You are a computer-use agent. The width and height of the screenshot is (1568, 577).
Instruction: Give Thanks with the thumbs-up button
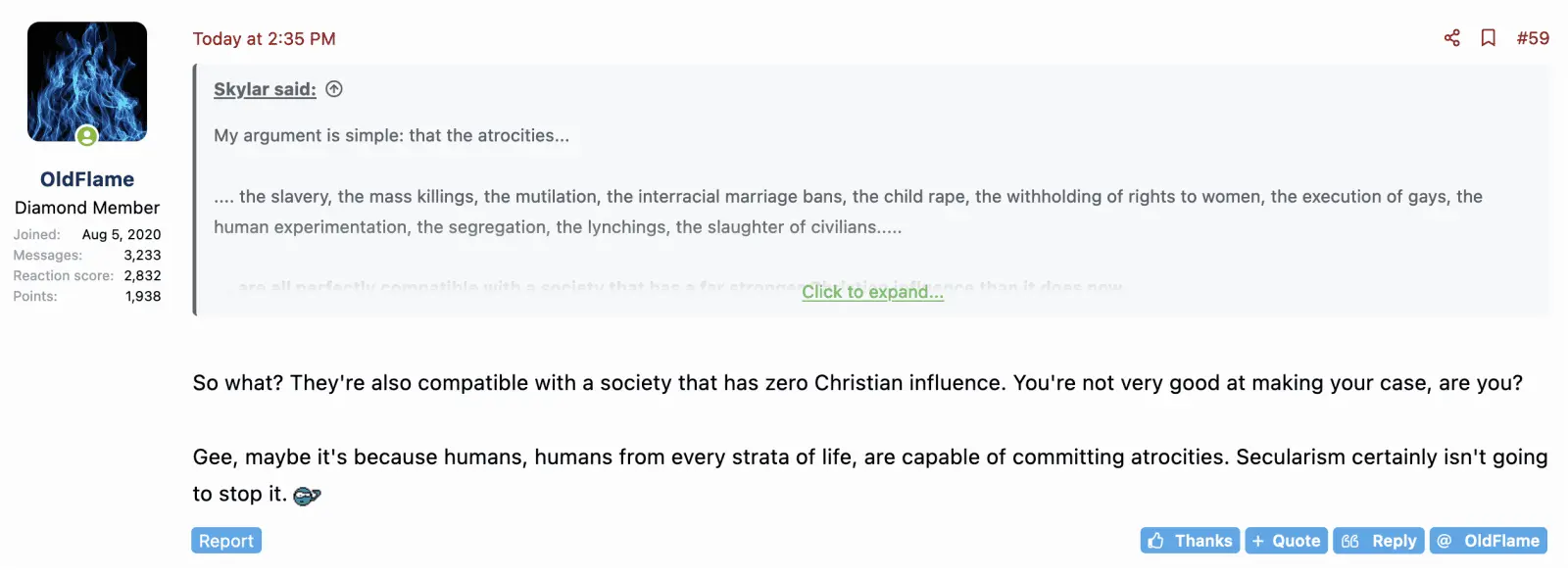click(1190, 541)
